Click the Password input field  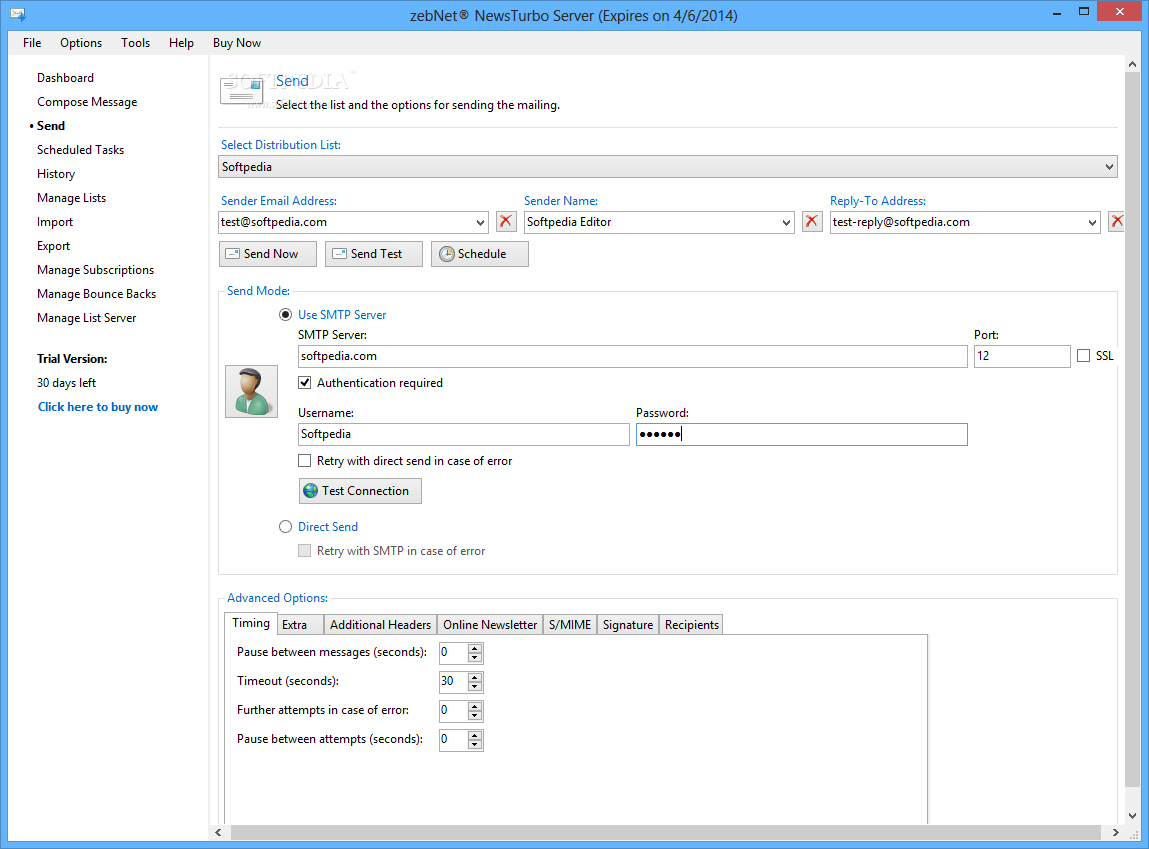click(x=802, y=434)
